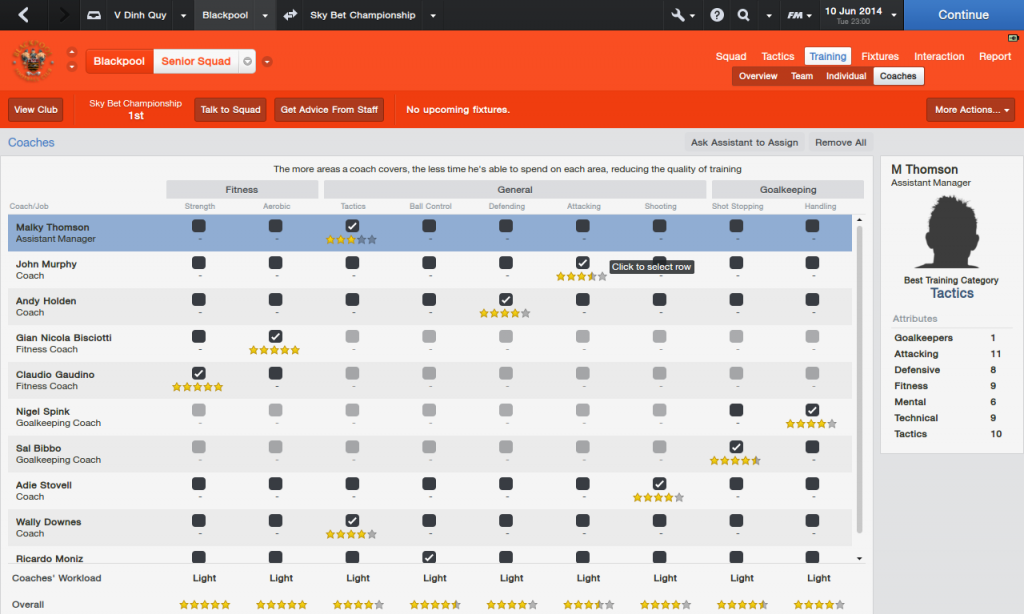1024x614 pixels.
Task: Uncheck Sal Bibbo's Shot Stopping checkbox
Action: (736, 447)
